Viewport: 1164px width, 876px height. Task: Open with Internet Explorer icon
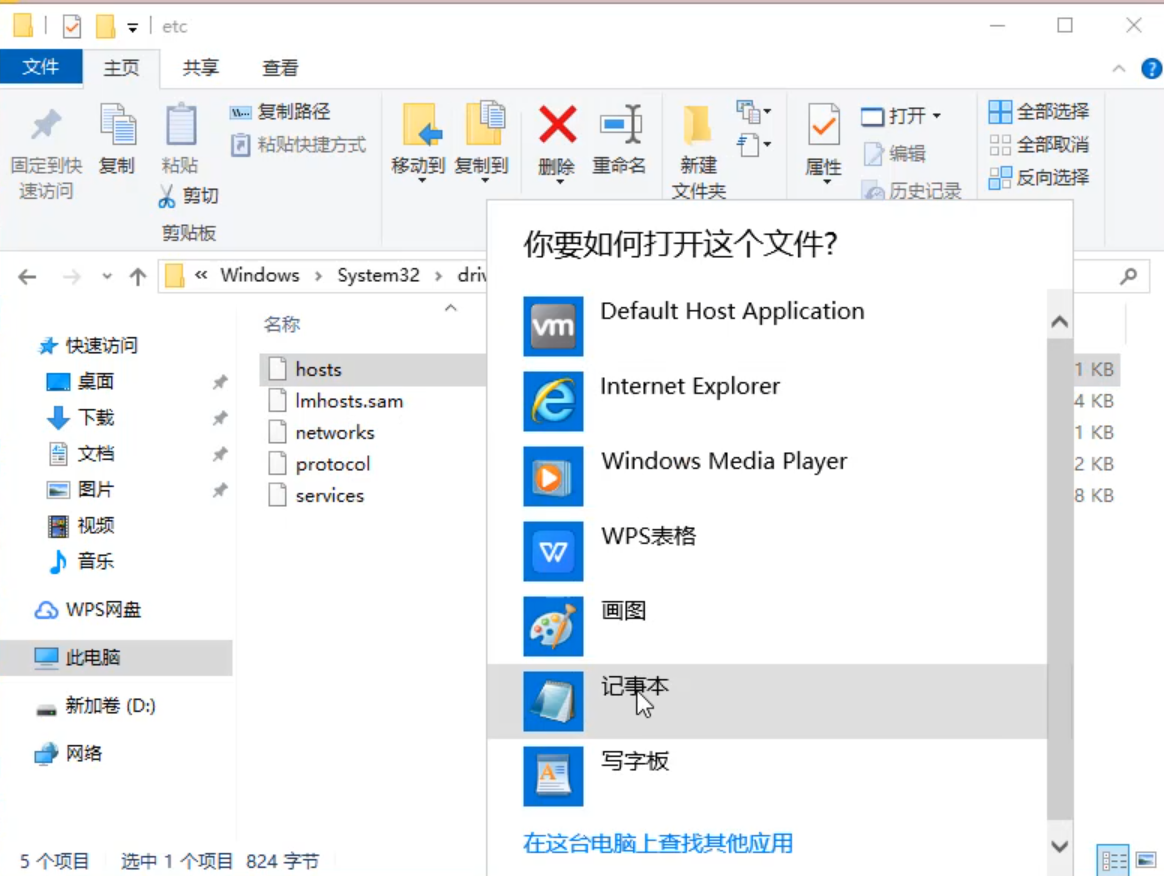553,401
